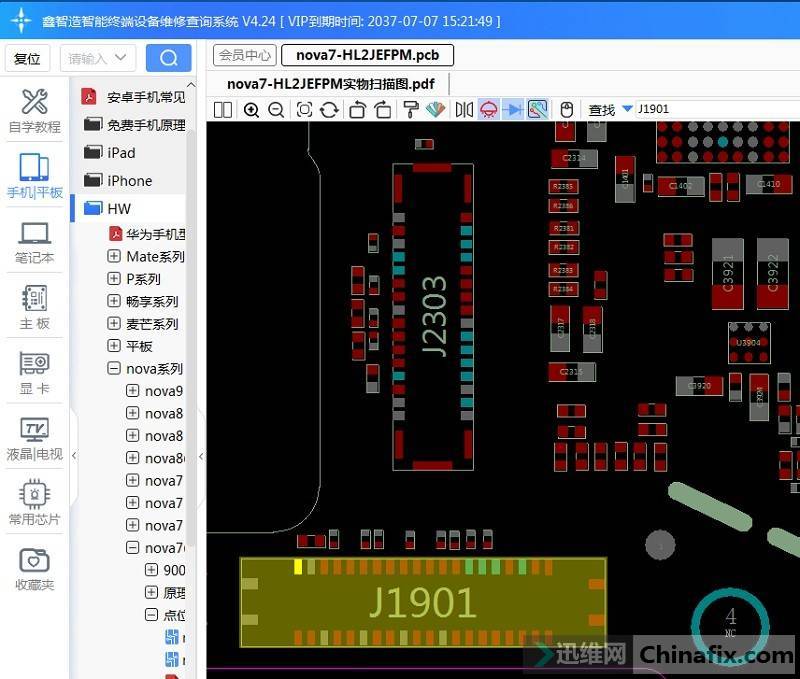800x679 pixels.
Task: Click the fit-to-window view icon
Action: coord(304,109)
